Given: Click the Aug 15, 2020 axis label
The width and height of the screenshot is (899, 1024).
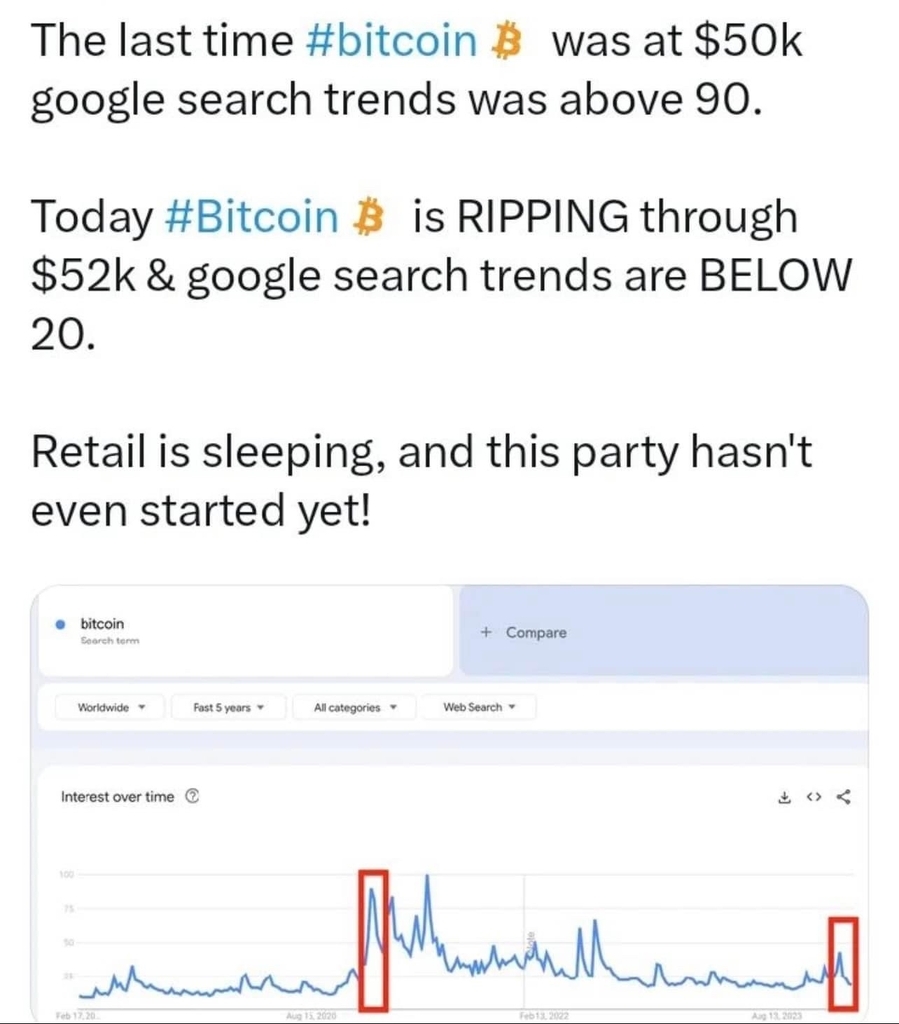Looking at the screenshot, I should click(311, 1016).
